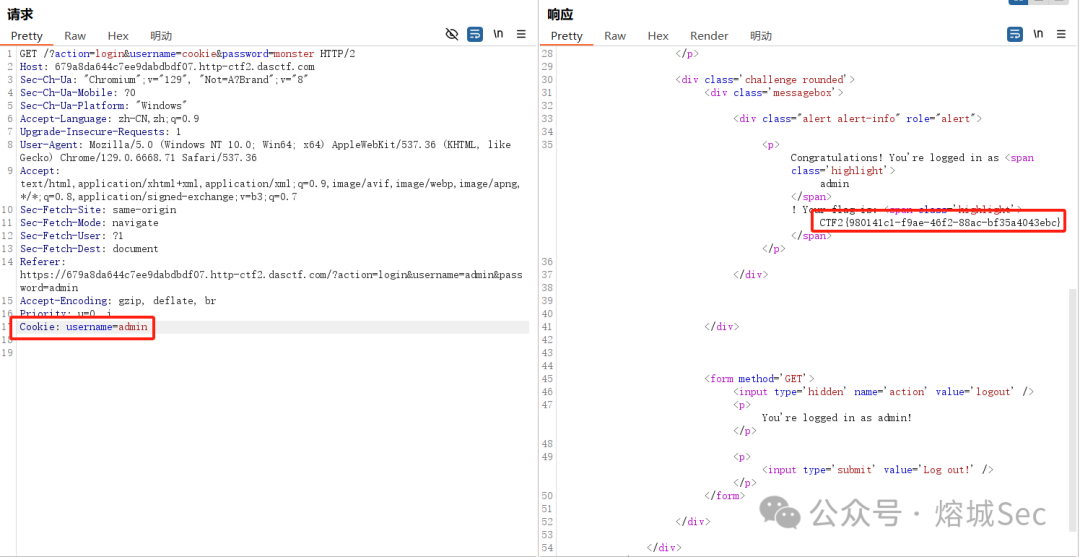
Task: Click "You're logged in as admin!" text
Action: (x=836, y=419)
